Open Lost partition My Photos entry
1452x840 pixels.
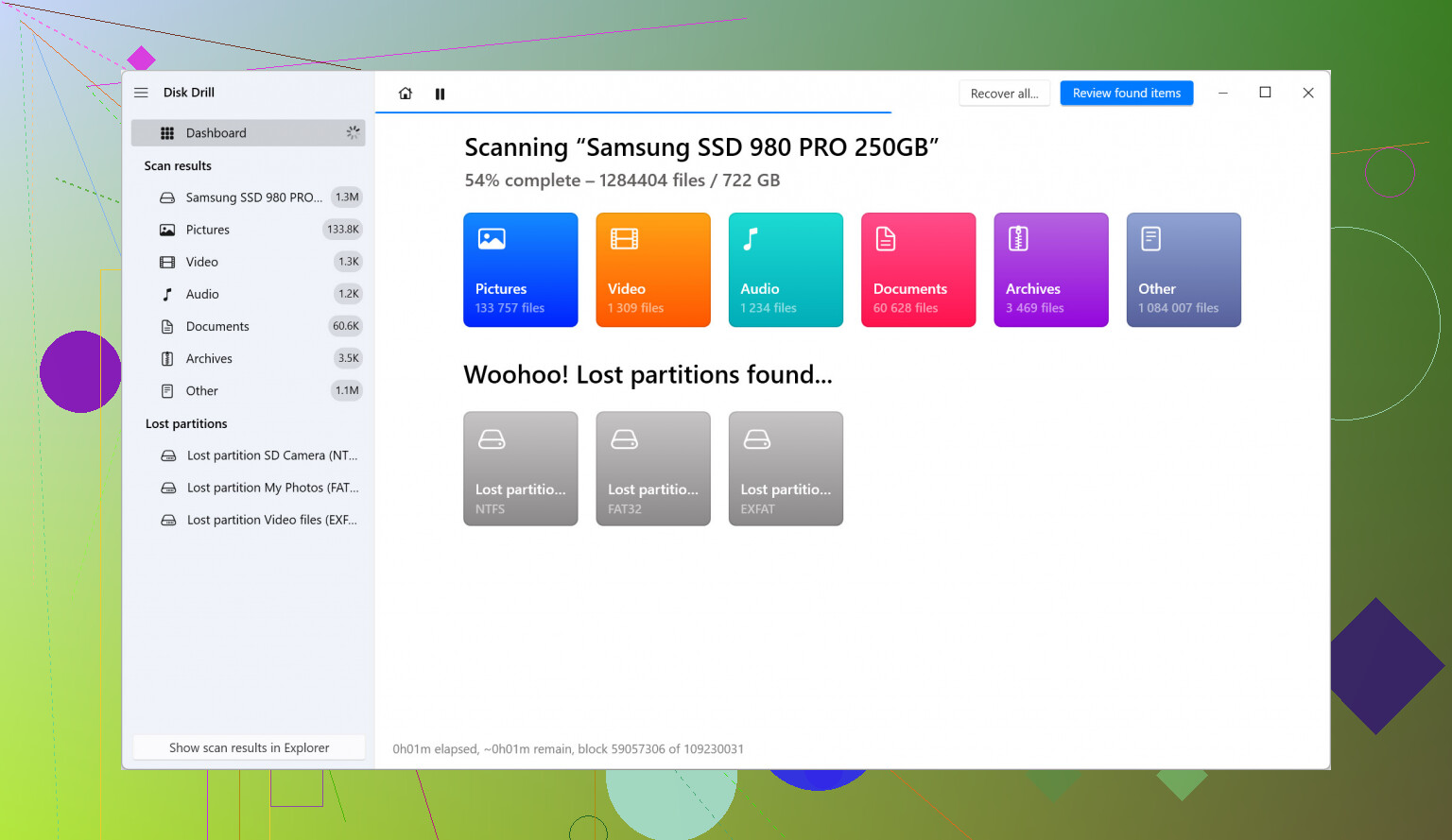248,488
